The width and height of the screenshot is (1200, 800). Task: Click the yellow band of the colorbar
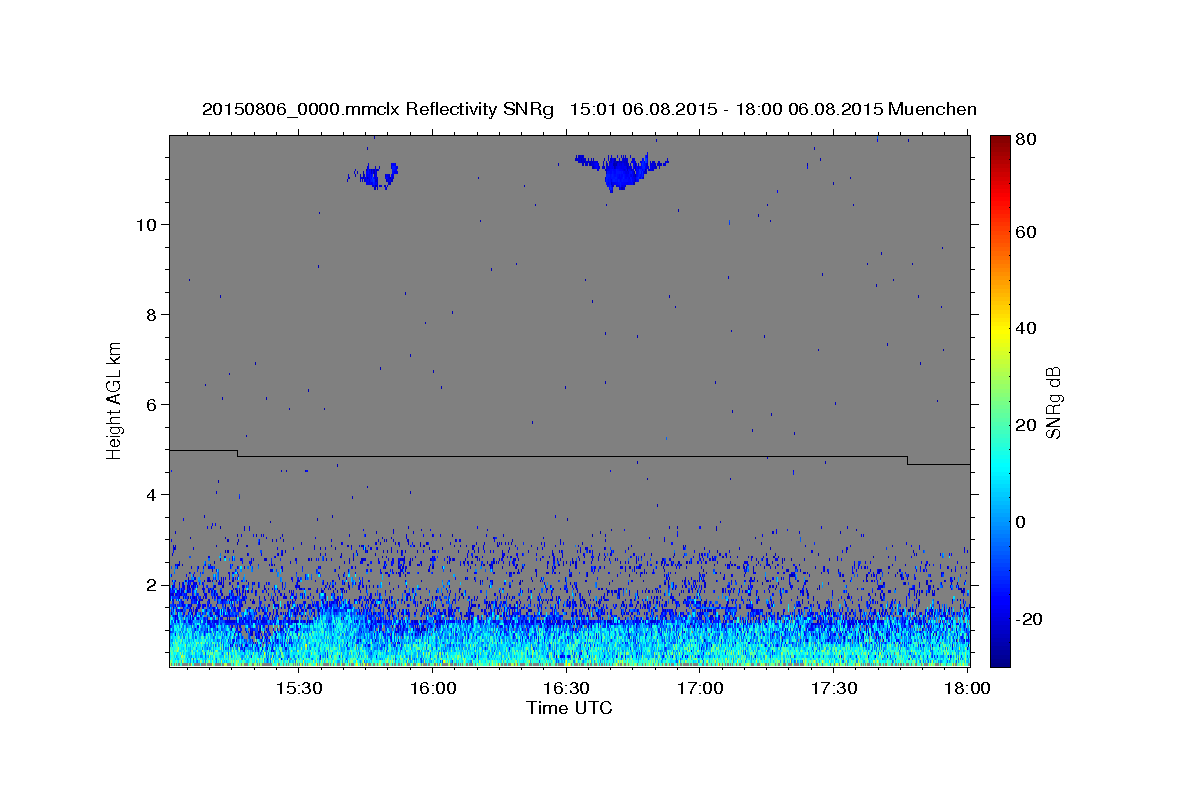point(1000,330)
